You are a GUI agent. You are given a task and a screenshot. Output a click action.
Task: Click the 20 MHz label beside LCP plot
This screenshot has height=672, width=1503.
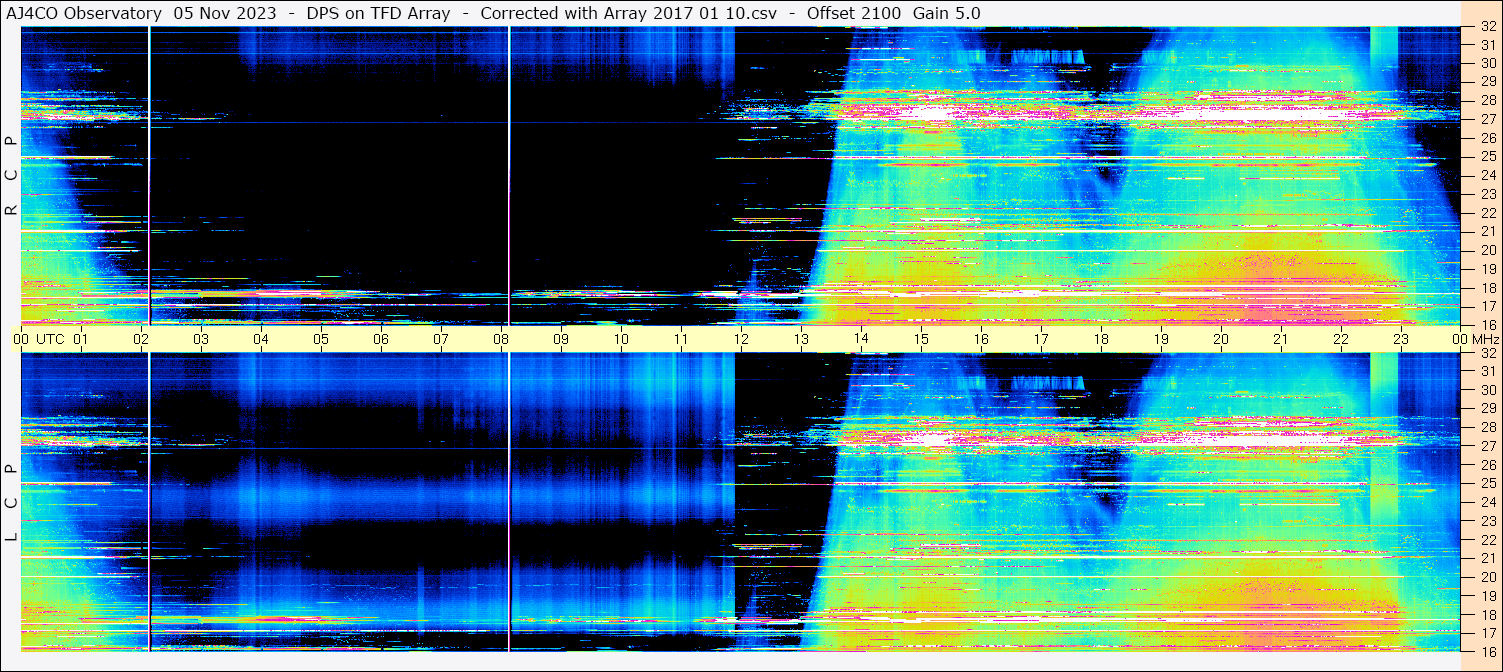point(1488,577)
